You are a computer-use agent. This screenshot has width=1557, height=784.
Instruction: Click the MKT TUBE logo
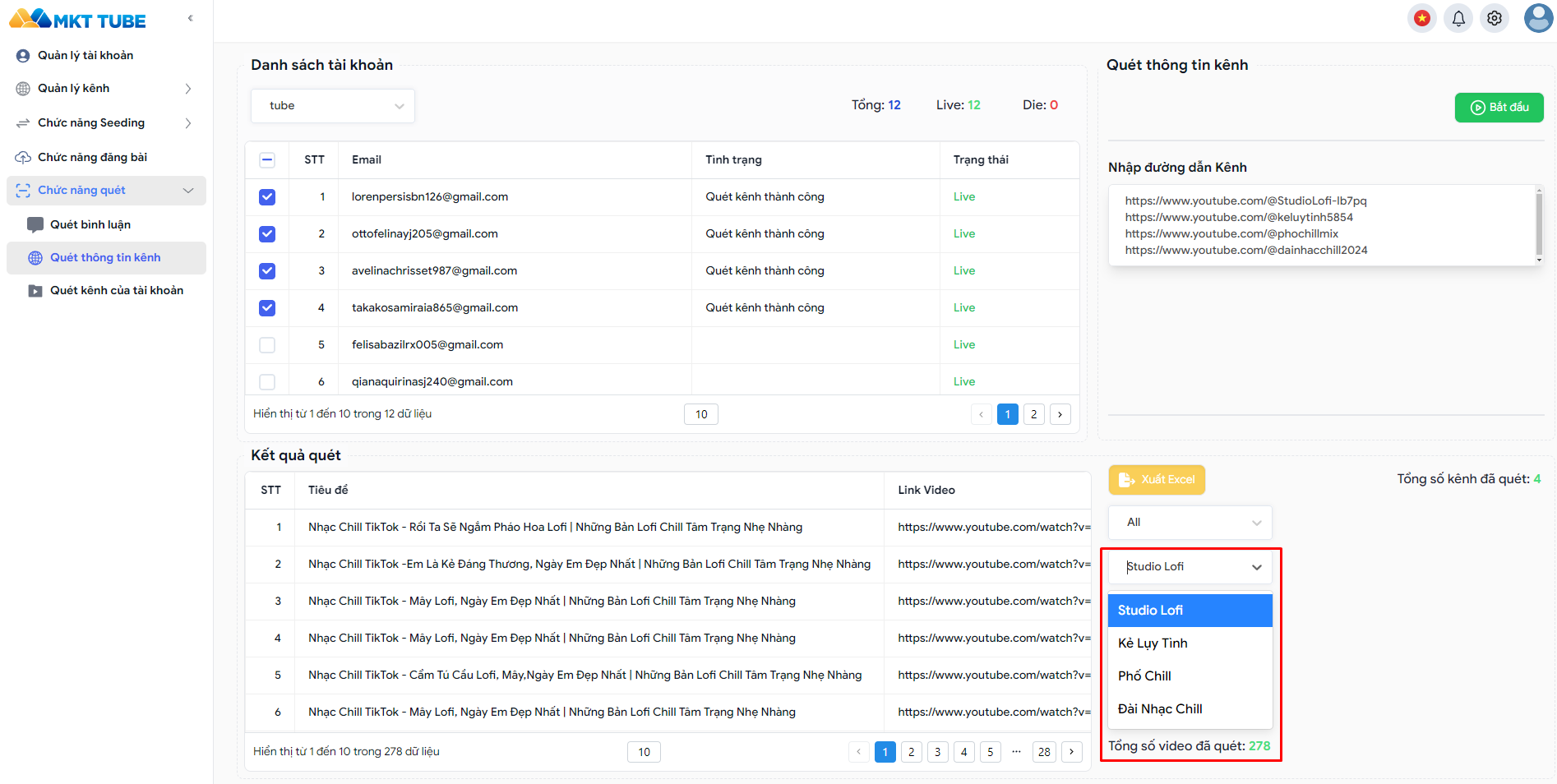pos(77,20)
